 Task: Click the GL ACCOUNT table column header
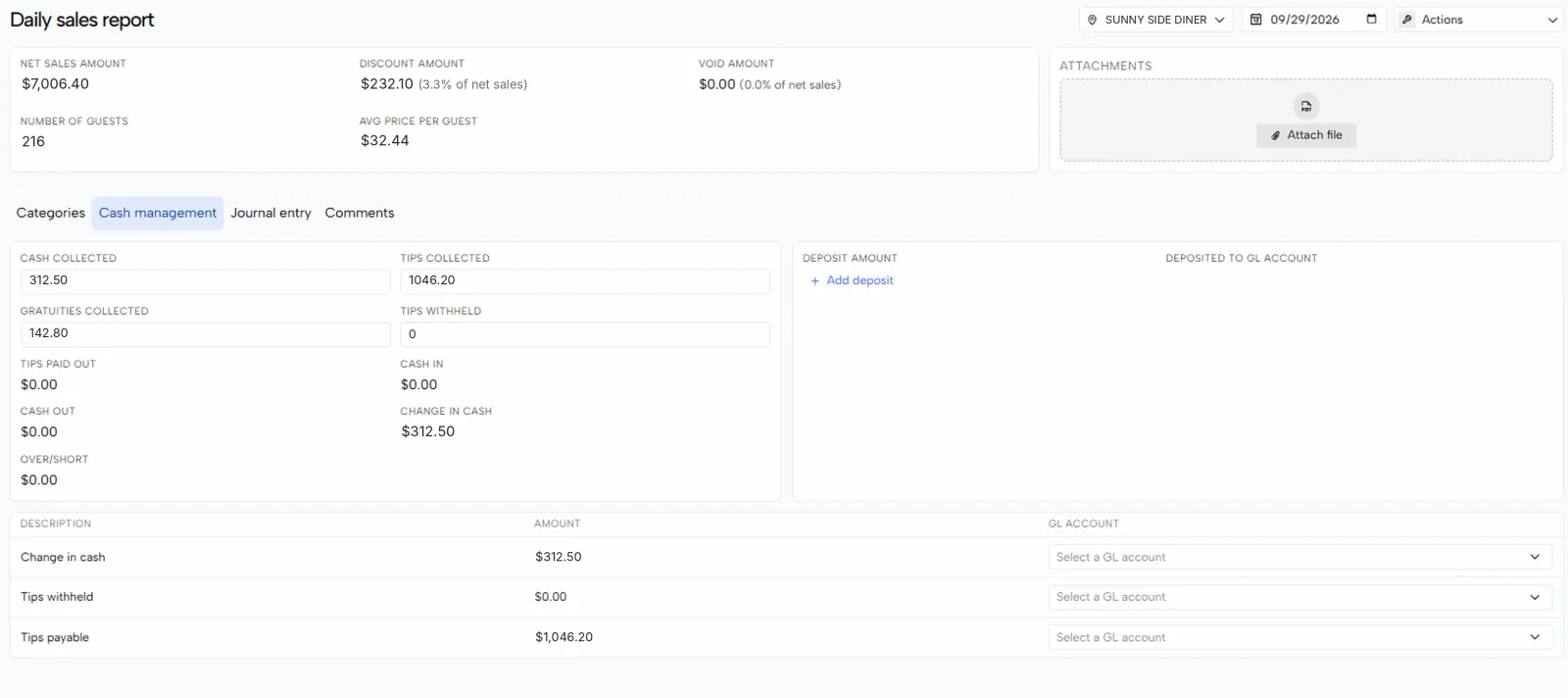(1083, 523)
